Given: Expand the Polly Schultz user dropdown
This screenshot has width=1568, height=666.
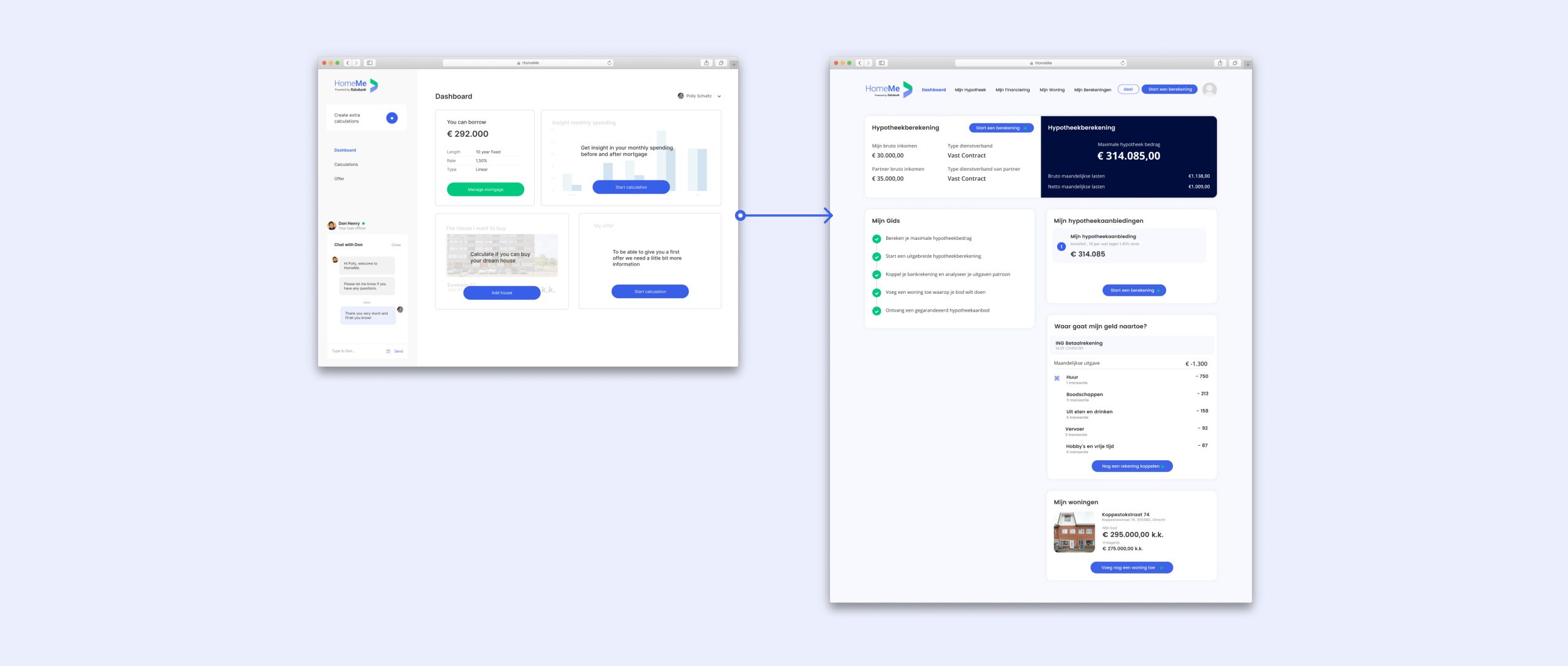Looking at the screenshot, I should click(x=719, y=96).
